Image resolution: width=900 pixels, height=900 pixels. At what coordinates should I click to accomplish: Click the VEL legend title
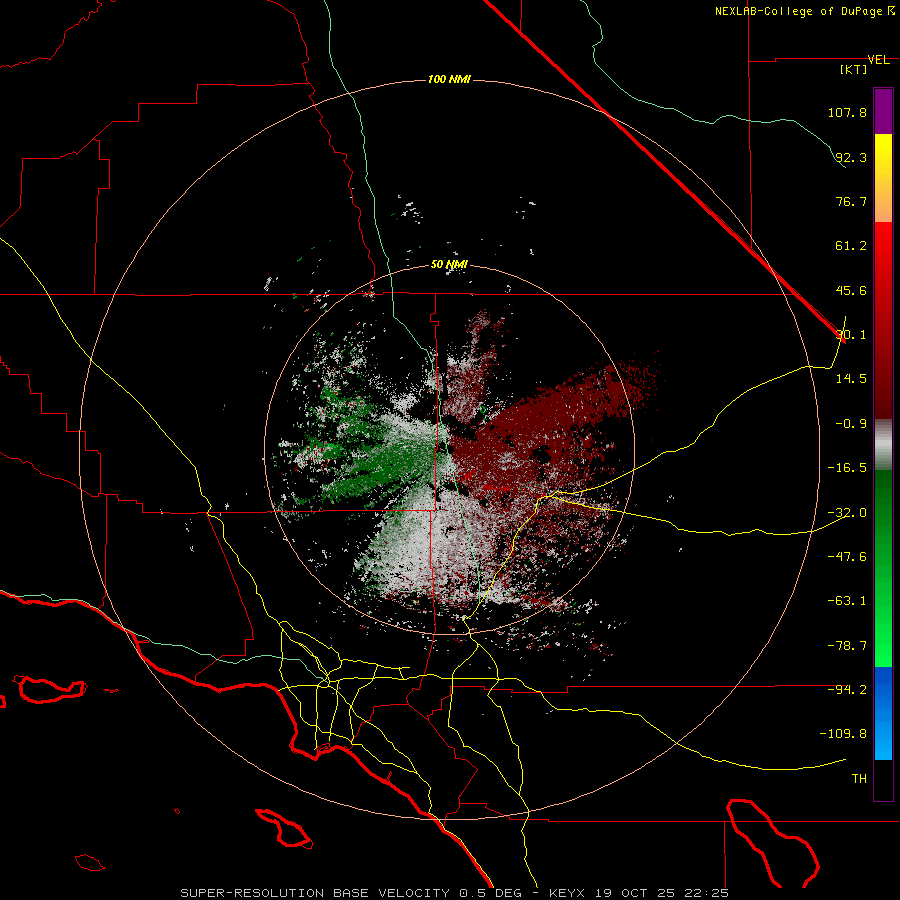(x=879, y=60)
